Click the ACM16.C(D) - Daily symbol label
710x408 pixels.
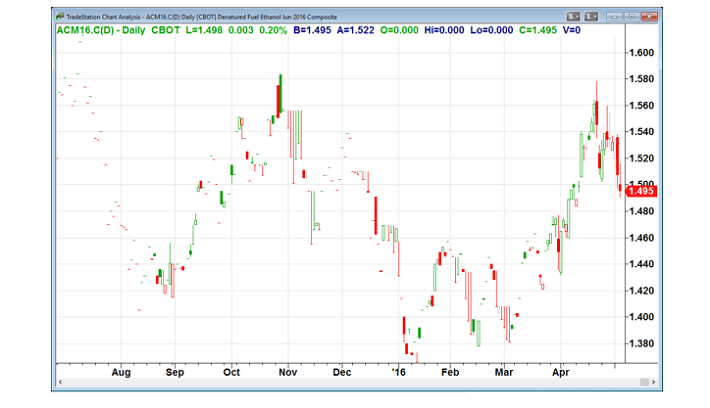101,30
